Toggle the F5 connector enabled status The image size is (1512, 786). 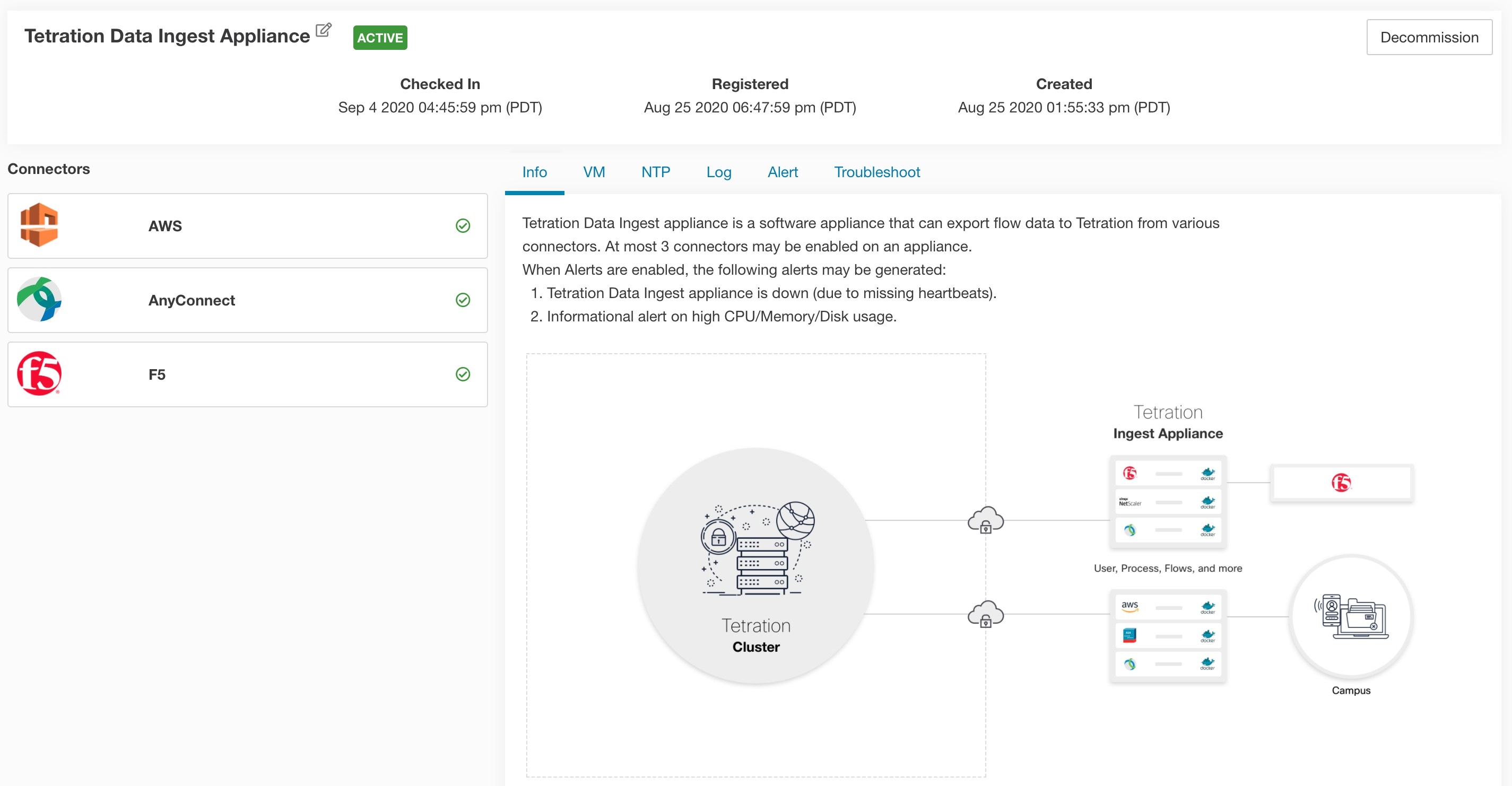(461, 374)
